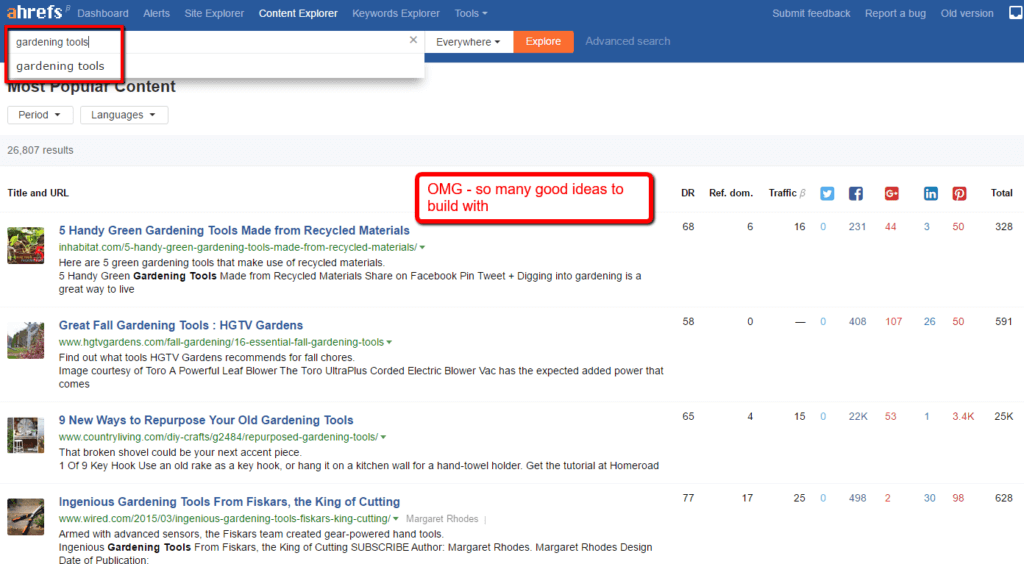
Task: Sort by Google Plus shares icon
Action: click(891, 194)
